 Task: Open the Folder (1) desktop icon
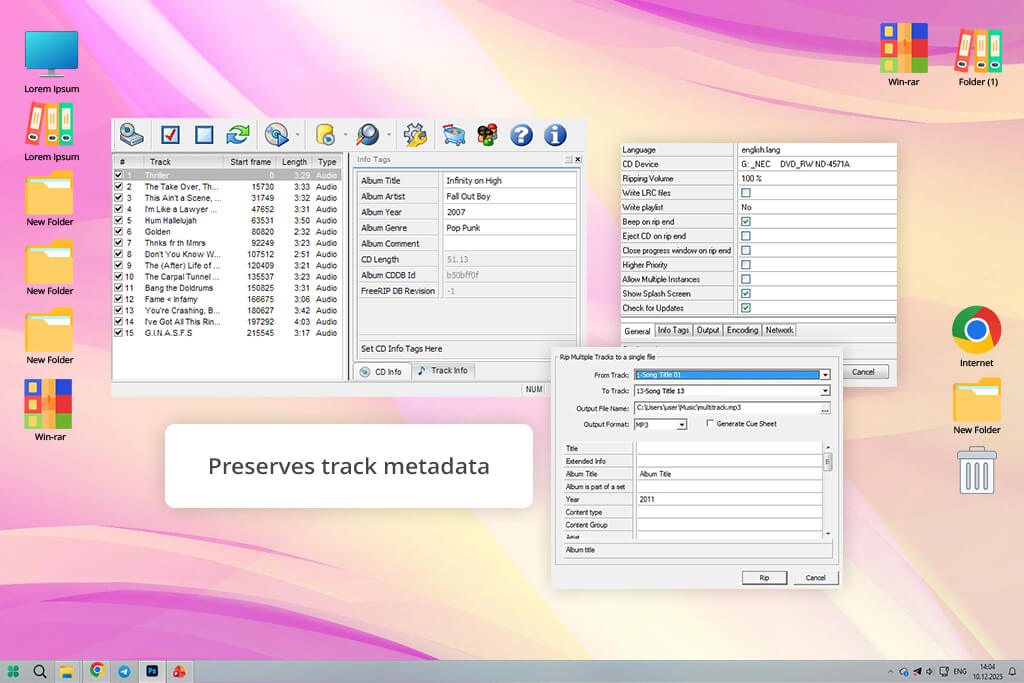point(978,55)
